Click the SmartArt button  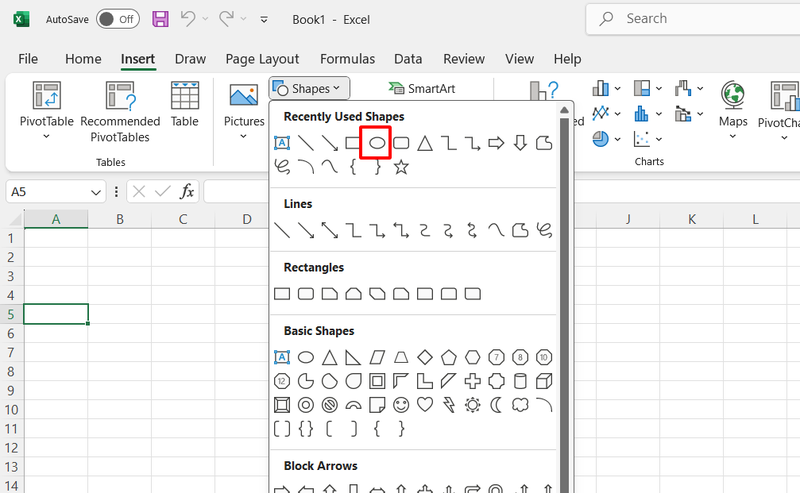tap(421, 88)
